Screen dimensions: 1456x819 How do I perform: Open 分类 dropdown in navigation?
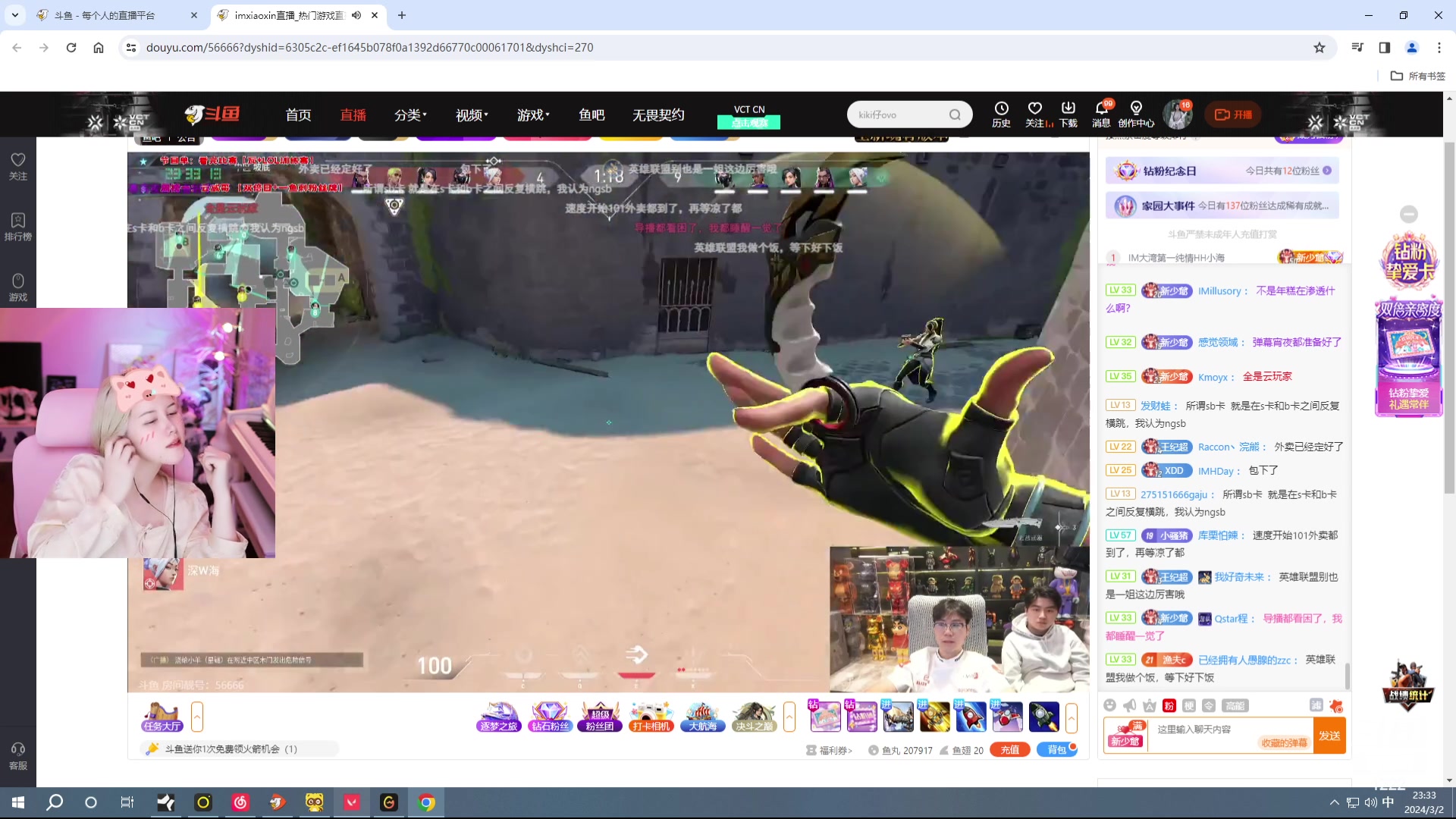click(410, 115)
